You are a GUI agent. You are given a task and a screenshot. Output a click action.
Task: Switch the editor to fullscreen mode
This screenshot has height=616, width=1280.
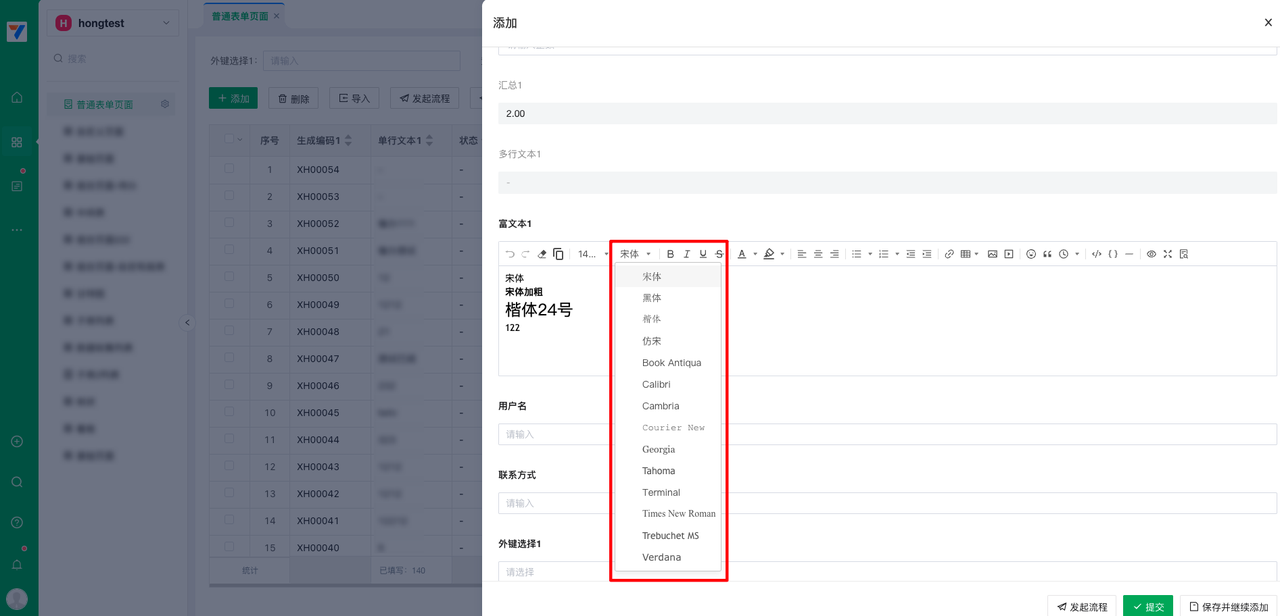1167,254
